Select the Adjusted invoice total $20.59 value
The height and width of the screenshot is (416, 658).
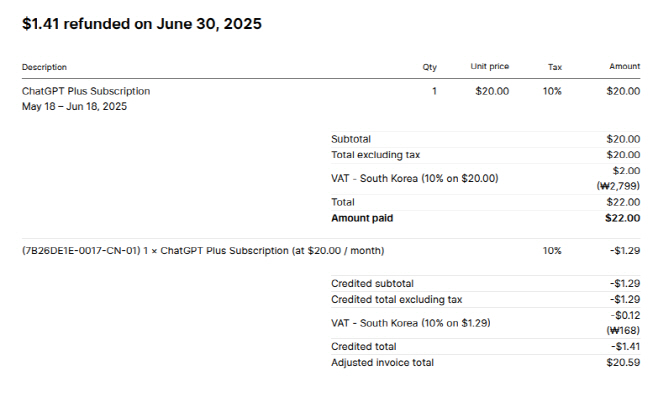click(x=623, y=363)
